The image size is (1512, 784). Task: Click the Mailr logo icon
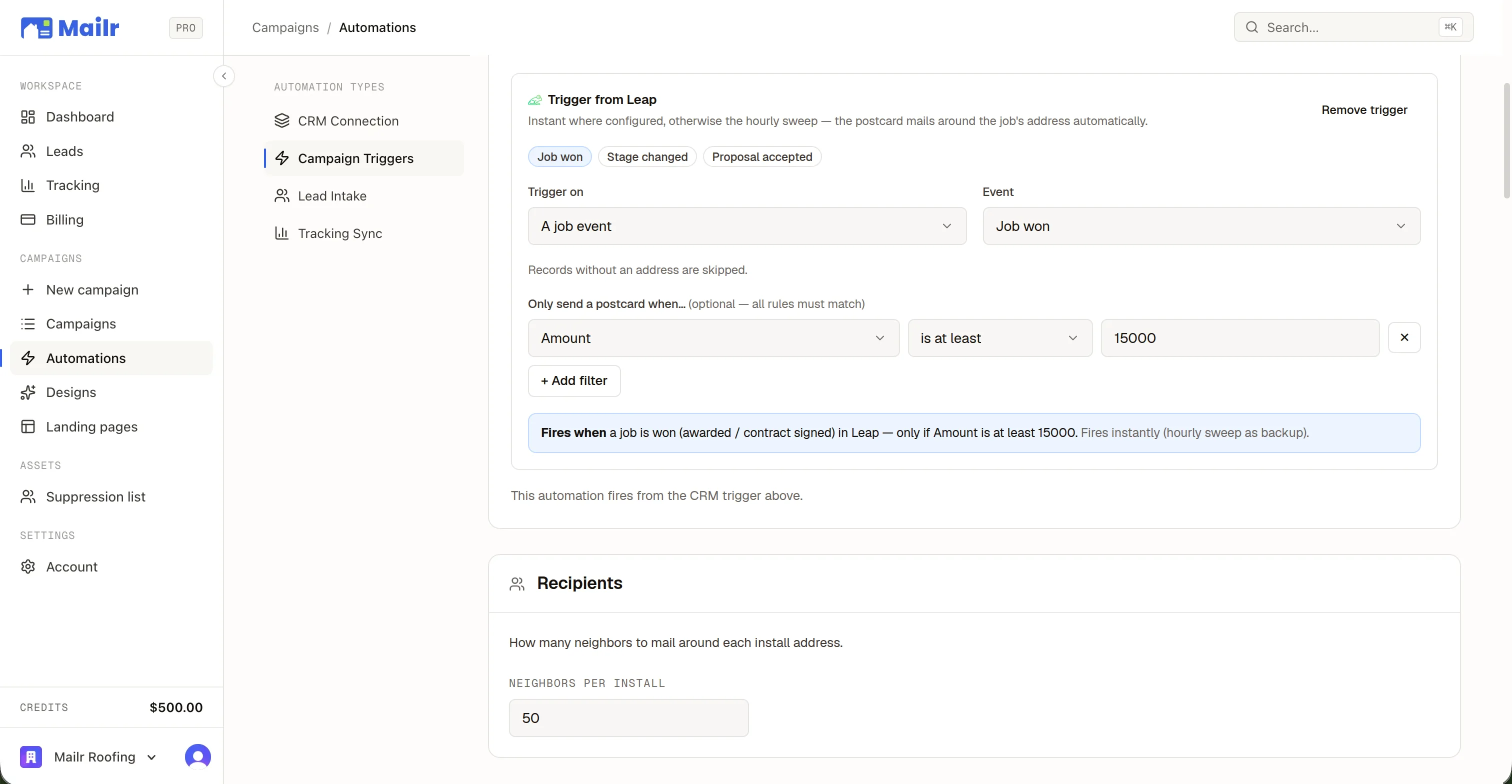point(36,27)
